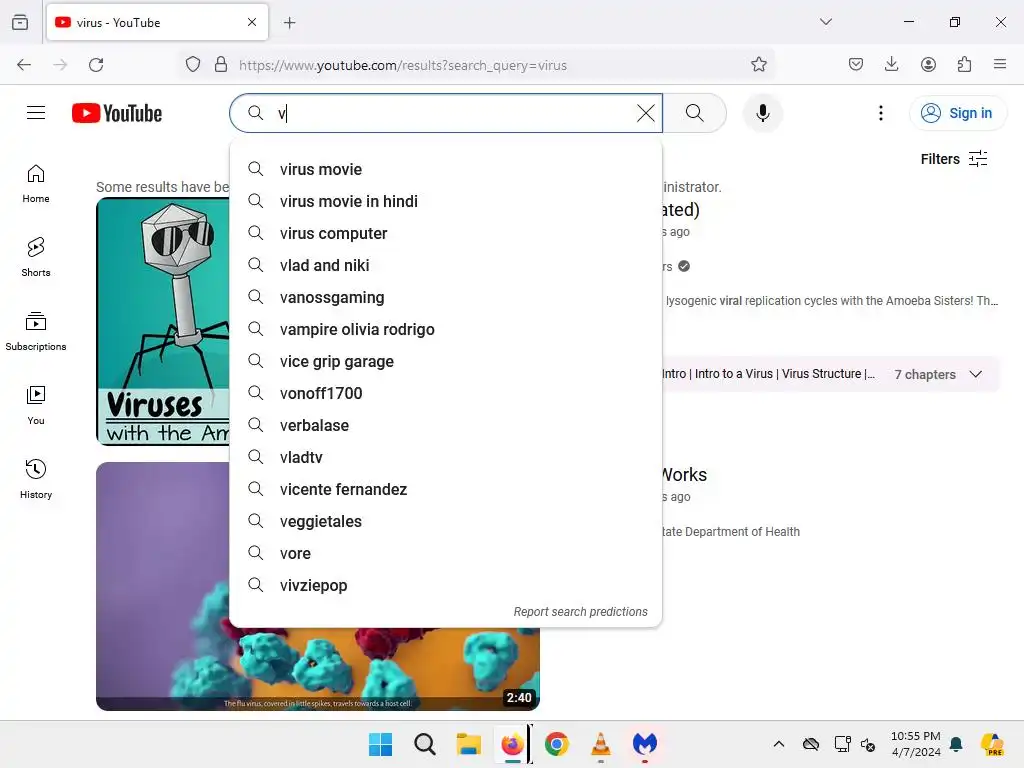Open the You sidebar section

point(36,405)
